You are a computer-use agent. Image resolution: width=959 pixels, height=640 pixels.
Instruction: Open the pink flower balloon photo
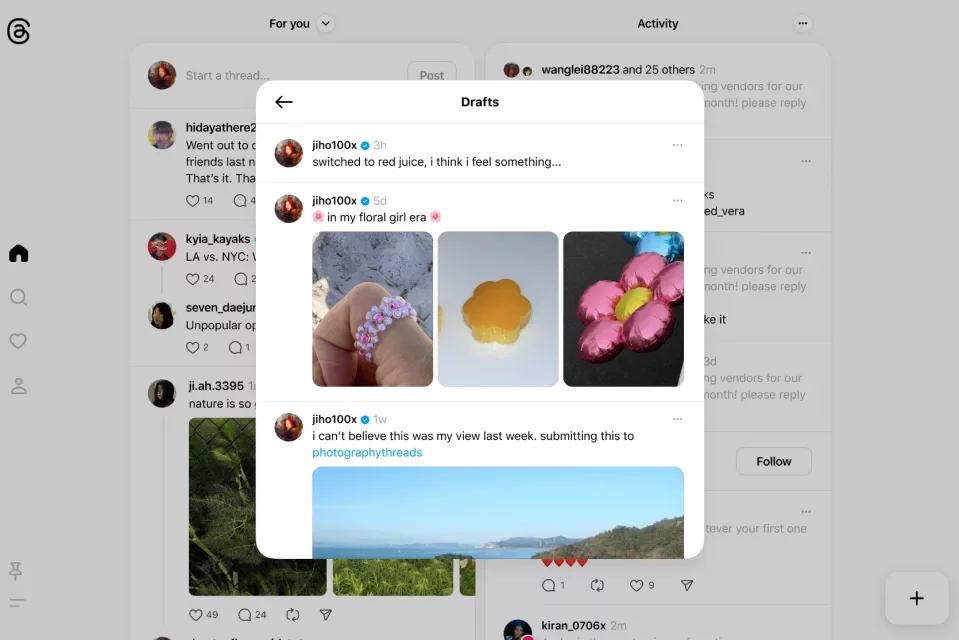click(x=623, y=309)
